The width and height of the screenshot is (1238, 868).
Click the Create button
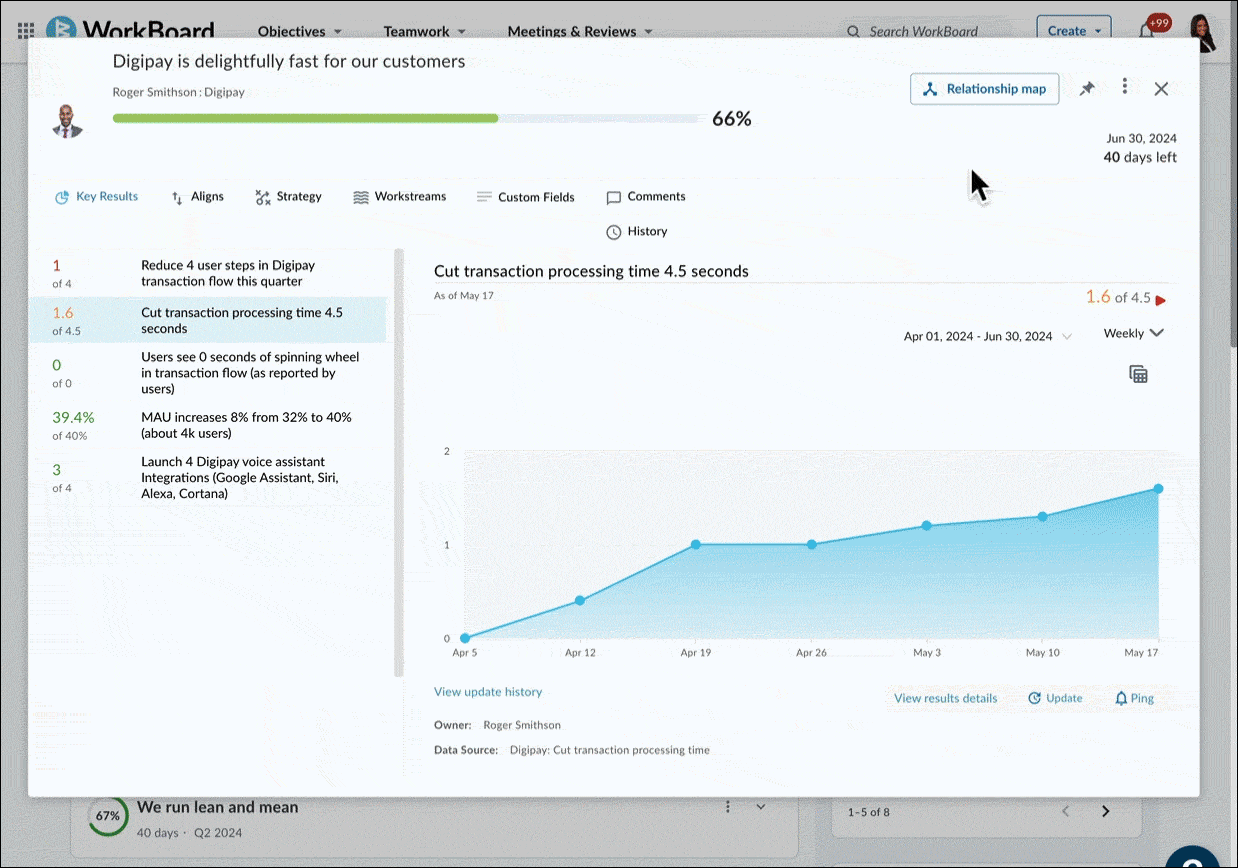pyautogui.click(x=1074, y=31)
